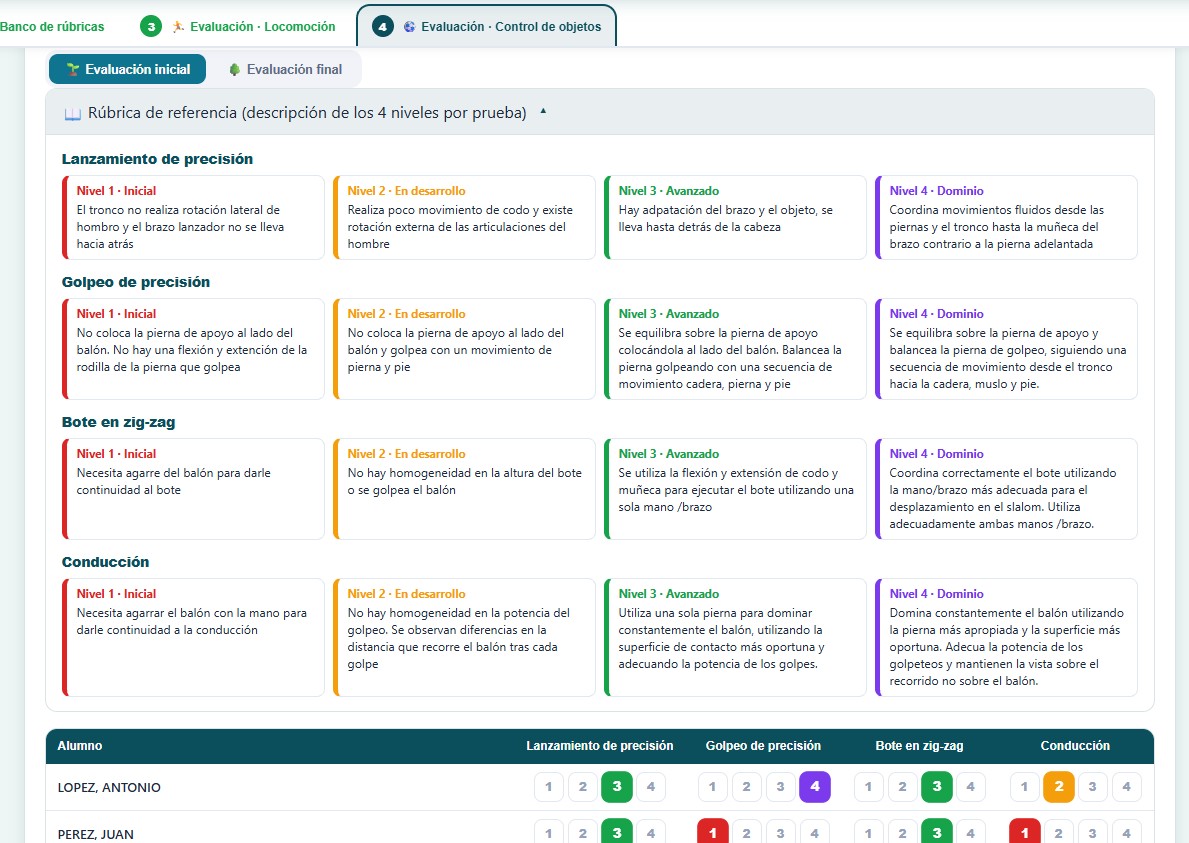
Task: Rate LOPEZ Golpeo de precisión as 1
Action: (713, 787)
